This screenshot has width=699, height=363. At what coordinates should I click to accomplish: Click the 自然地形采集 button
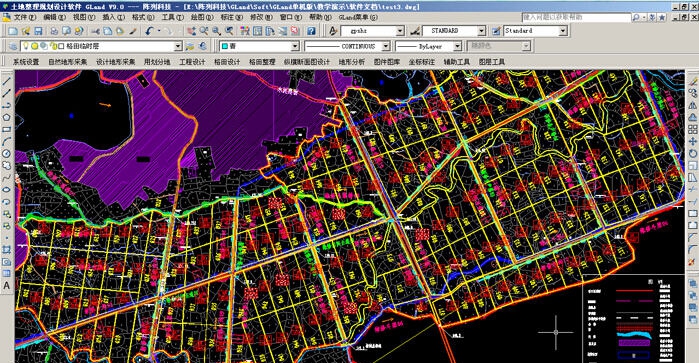68,62
